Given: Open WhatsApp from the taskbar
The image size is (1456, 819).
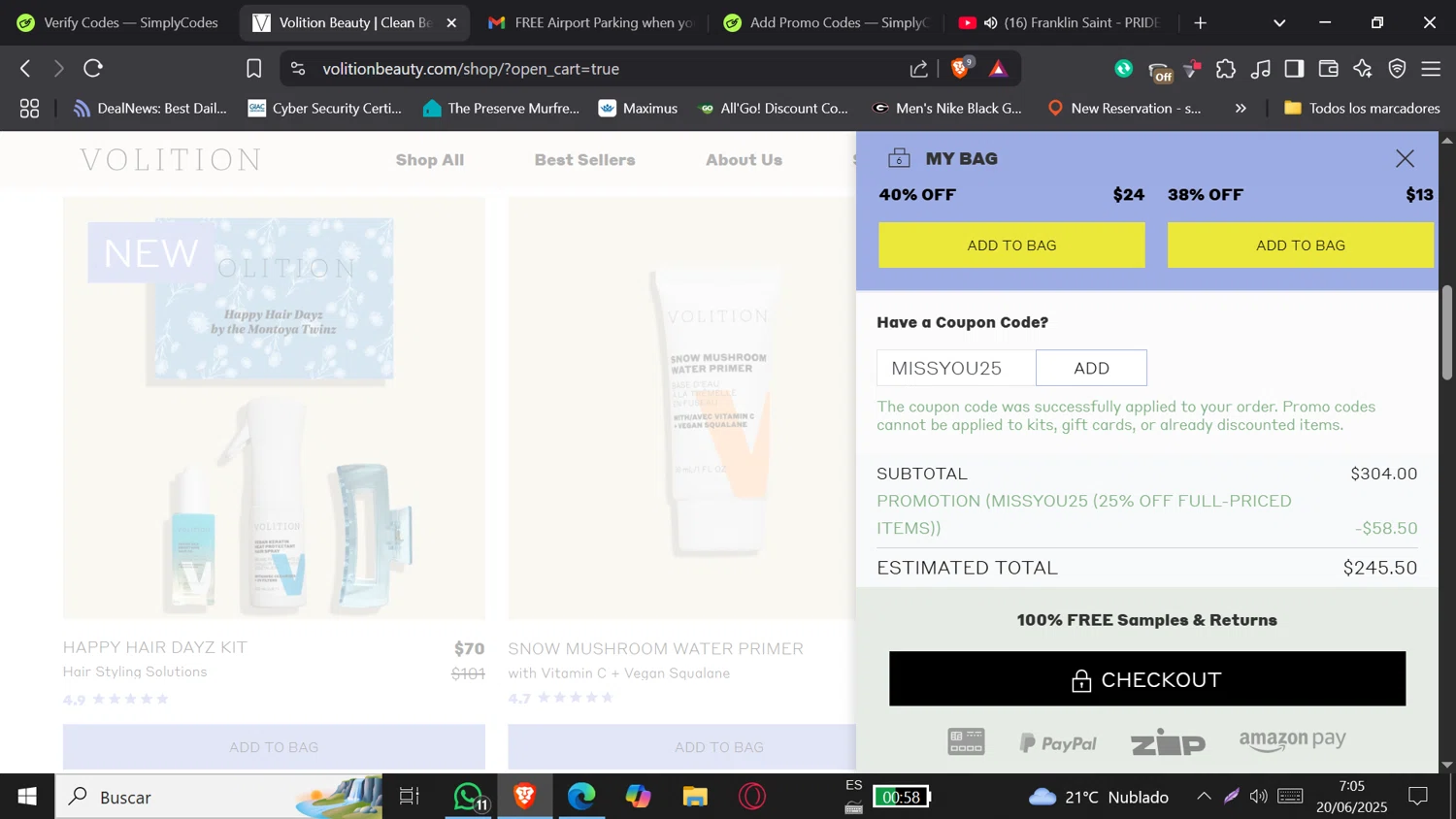Looking at the screenshot, I should 469,797.
